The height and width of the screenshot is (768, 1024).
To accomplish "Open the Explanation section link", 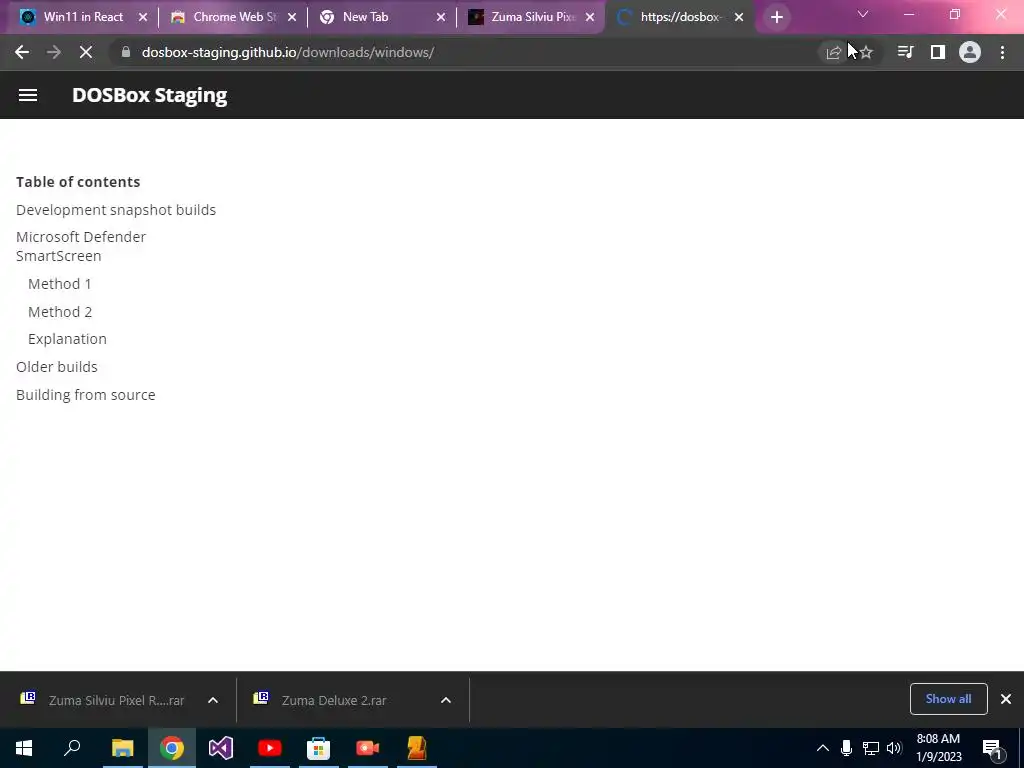I will [x=67, y=339].
